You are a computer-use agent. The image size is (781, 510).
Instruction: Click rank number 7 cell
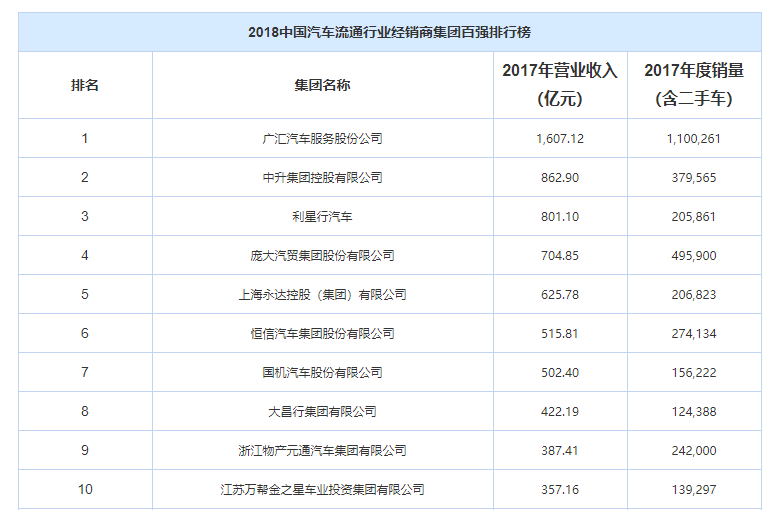[85, 372]
